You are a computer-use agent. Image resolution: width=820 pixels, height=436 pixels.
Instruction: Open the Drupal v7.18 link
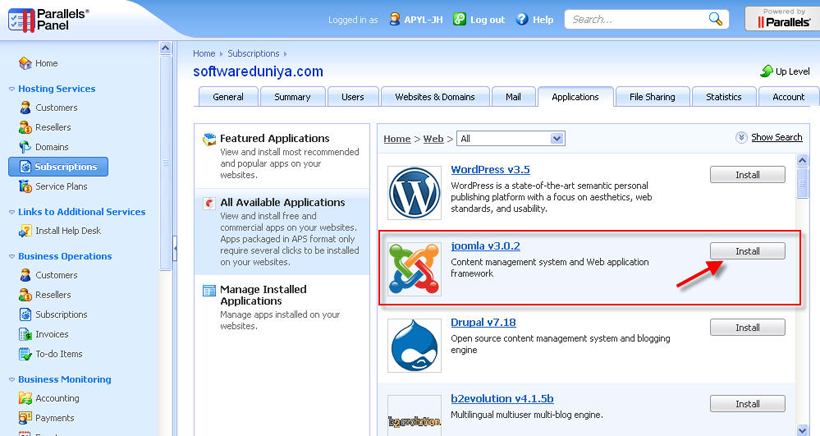coord(483,322)
